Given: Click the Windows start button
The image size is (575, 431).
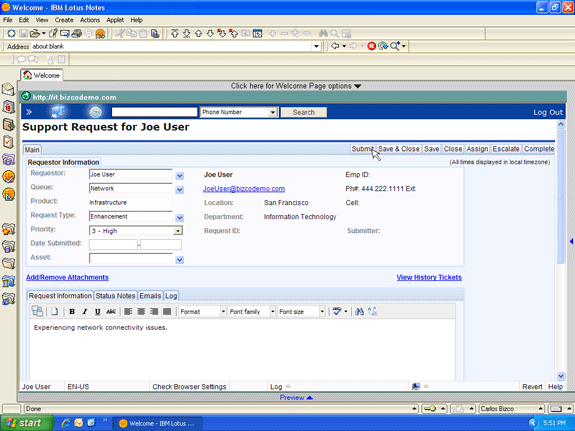Looking at the screenshot, I should click(x=26, y=423).
